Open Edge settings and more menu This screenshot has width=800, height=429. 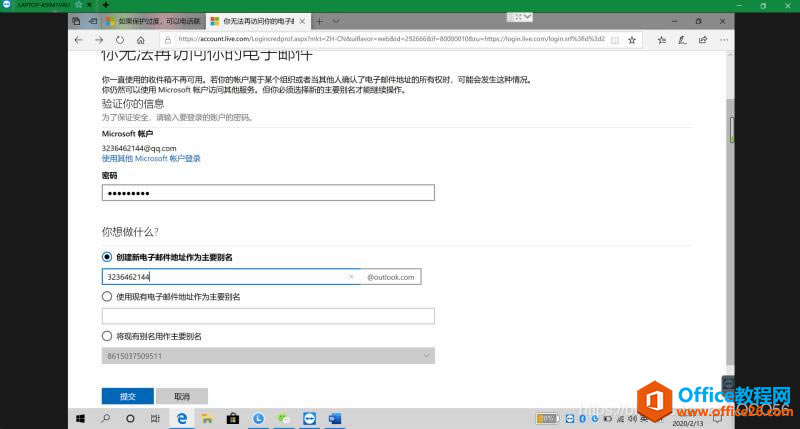point(724,40)
